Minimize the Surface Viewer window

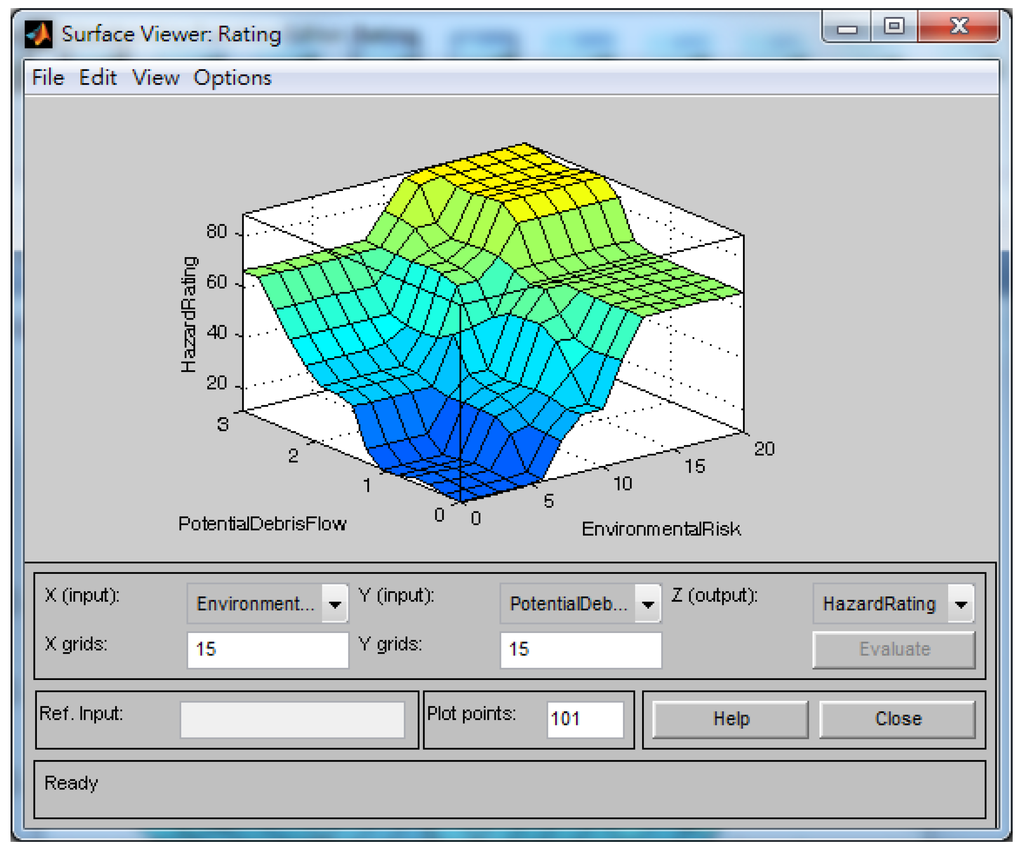click(848, 28)
